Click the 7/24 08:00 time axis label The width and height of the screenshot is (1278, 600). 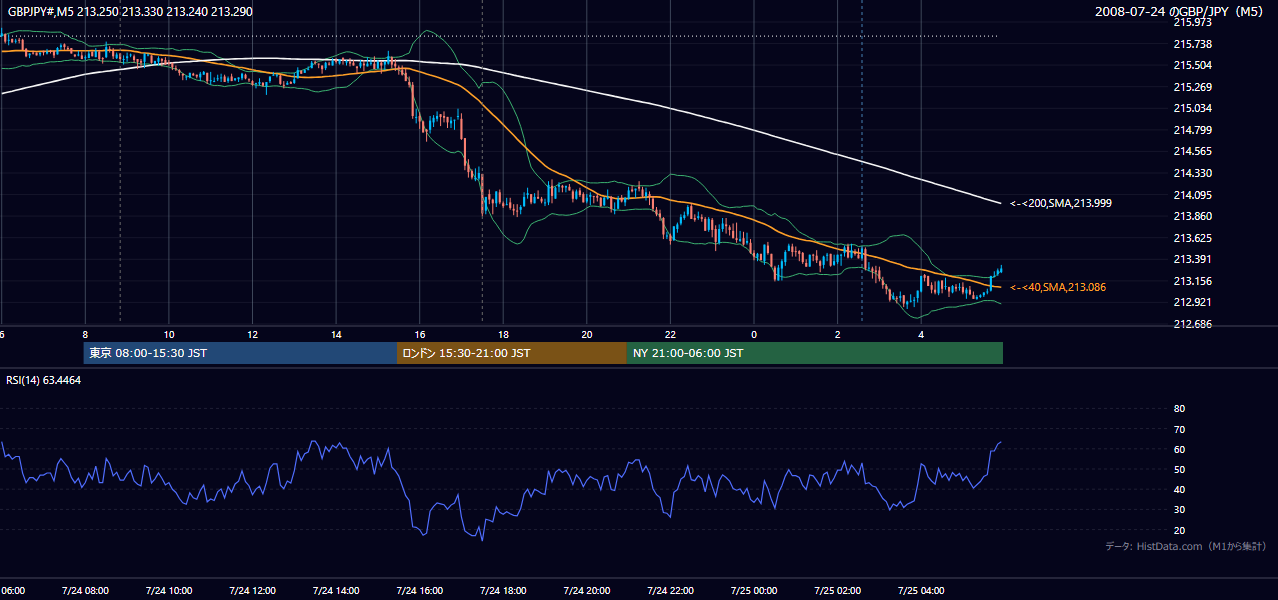point(84,590)
